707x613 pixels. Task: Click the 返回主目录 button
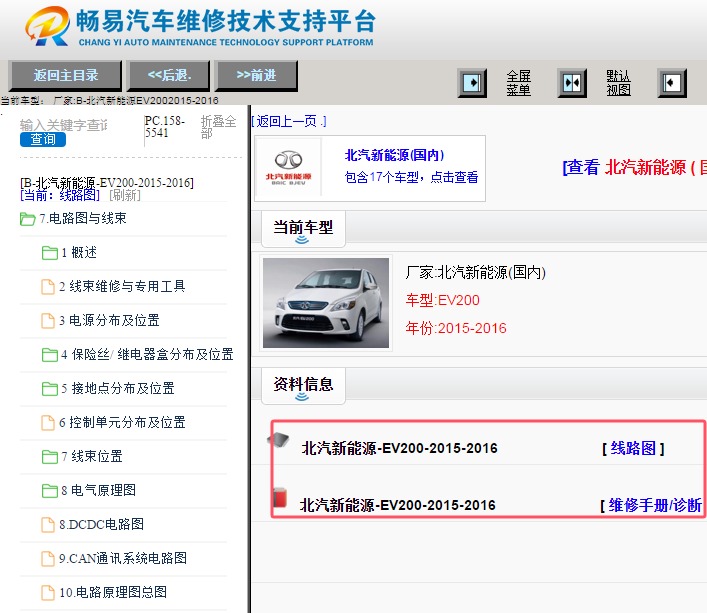pos(65,75)
